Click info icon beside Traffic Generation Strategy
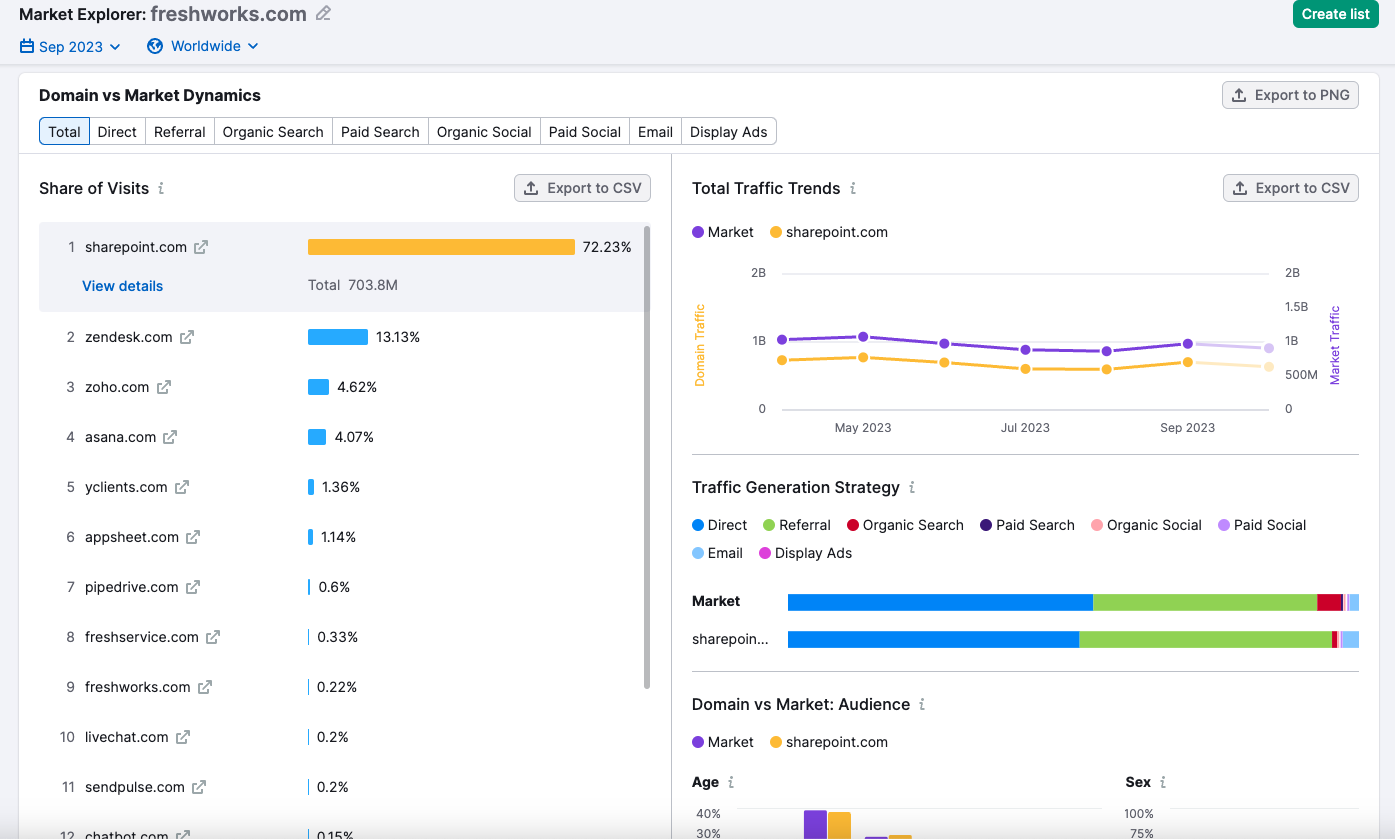This screenshot has width=1395, height=839. (x=912, y=487)
